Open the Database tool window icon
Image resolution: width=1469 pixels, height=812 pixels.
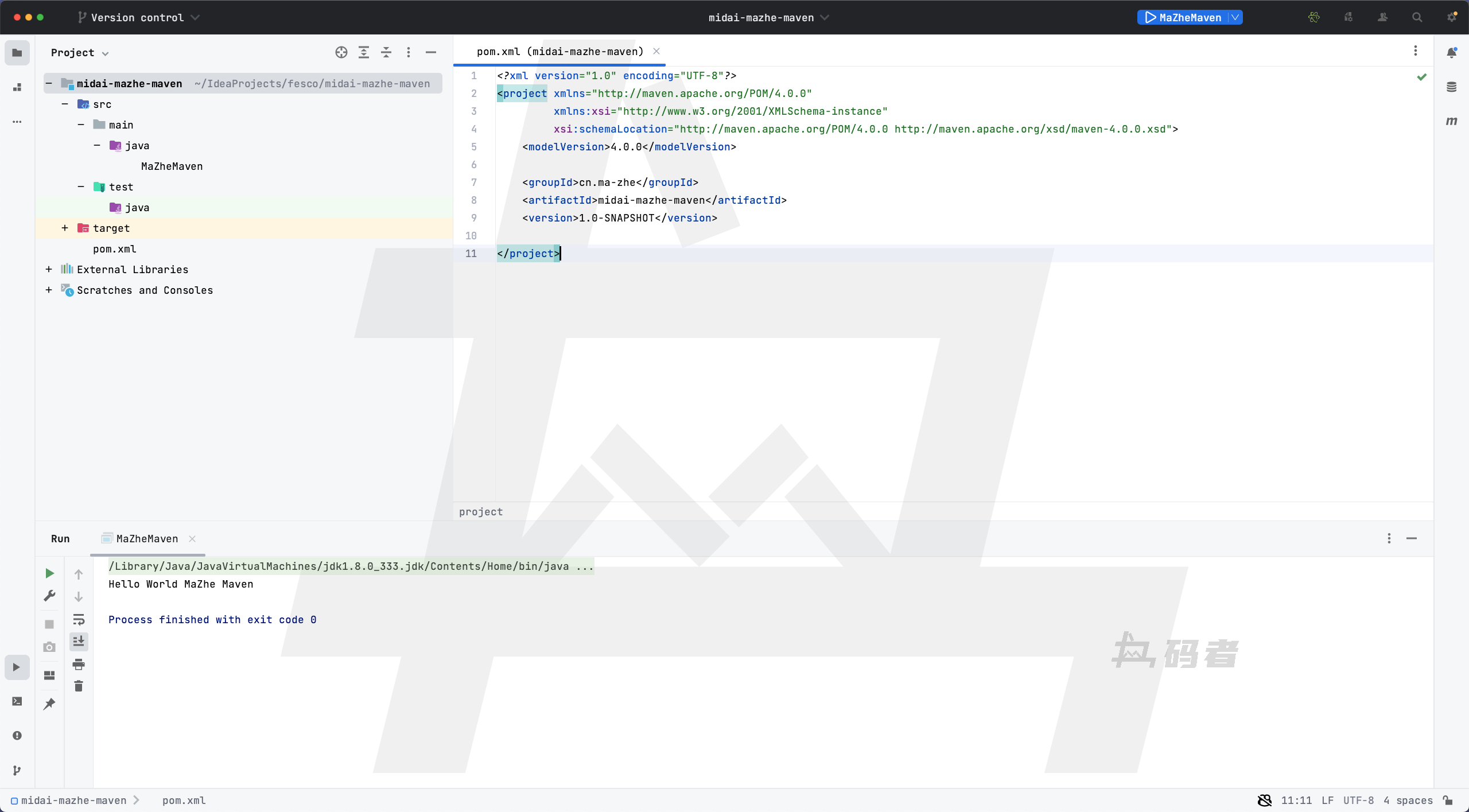click(x=1451, y=87)
